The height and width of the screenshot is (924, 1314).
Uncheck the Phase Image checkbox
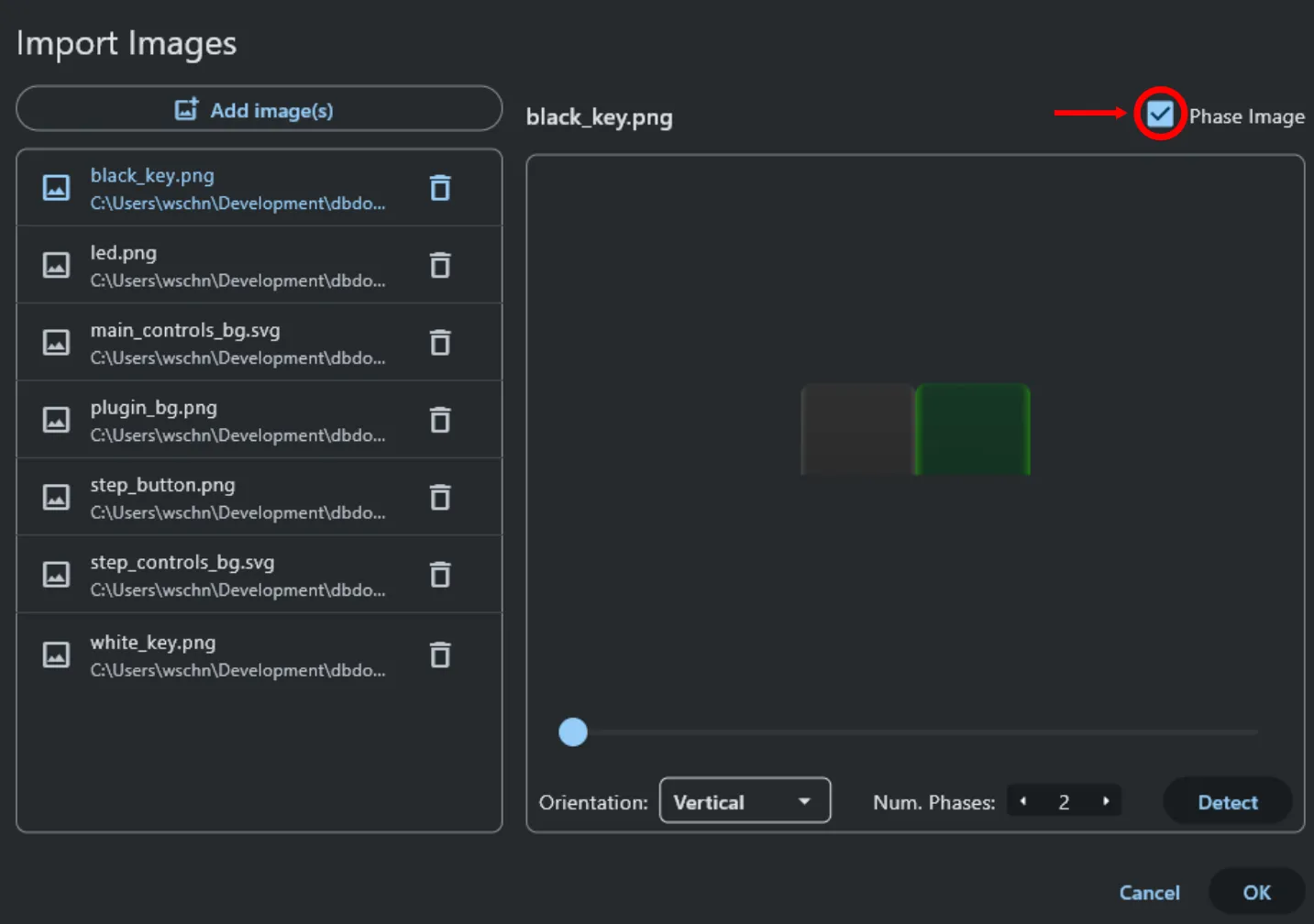pos(1160,115)
